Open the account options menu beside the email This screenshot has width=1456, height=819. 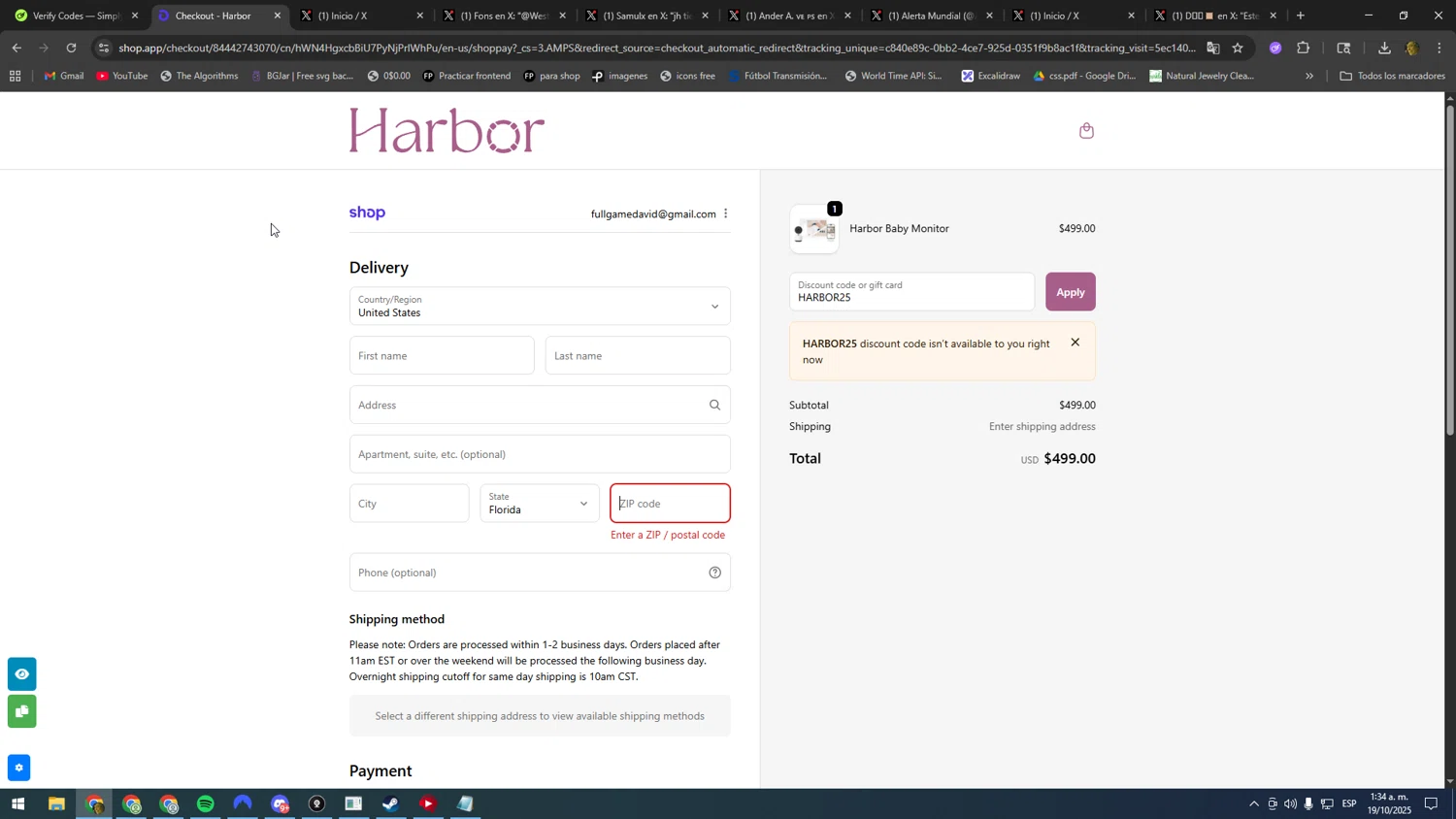725,213
